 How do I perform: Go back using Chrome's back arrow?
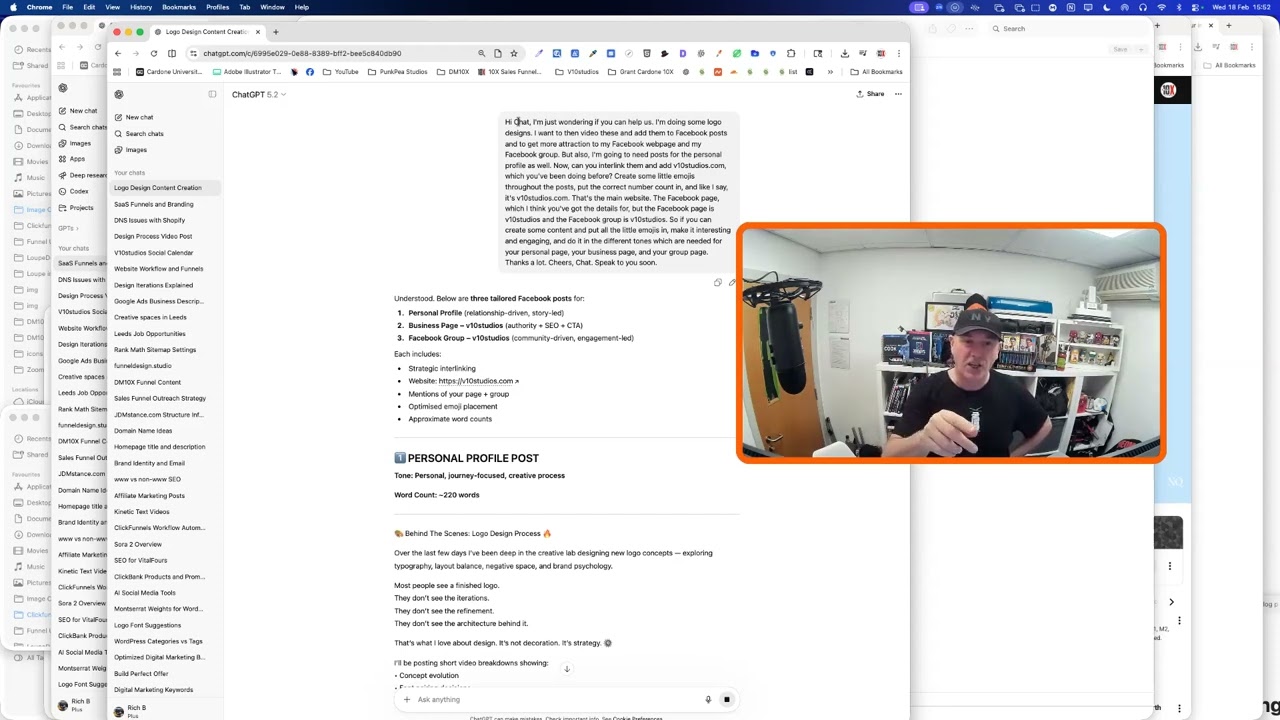(118, 53)
